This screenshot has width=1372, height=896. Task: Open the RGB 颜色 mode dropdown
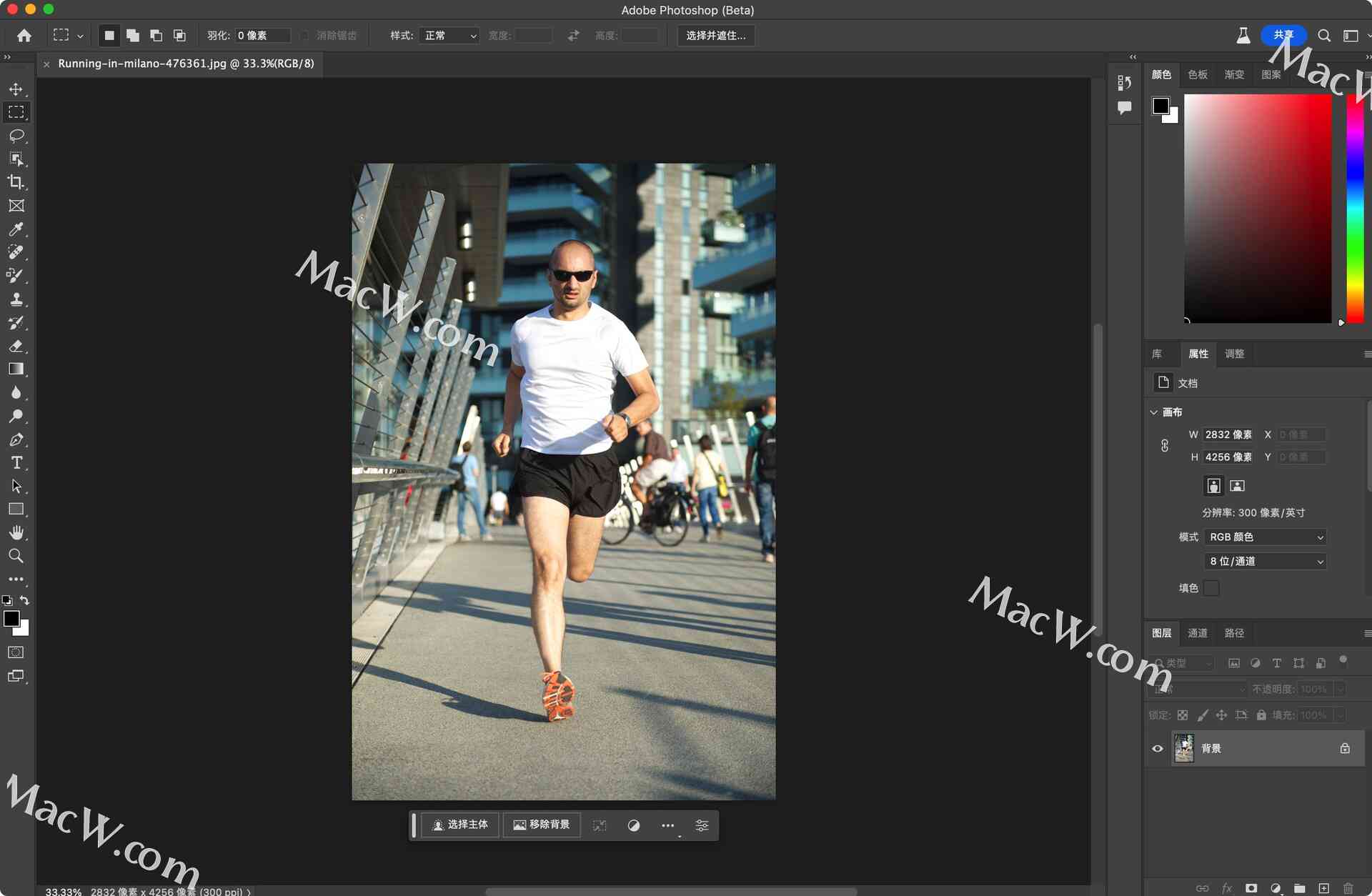coord(1266,537)
